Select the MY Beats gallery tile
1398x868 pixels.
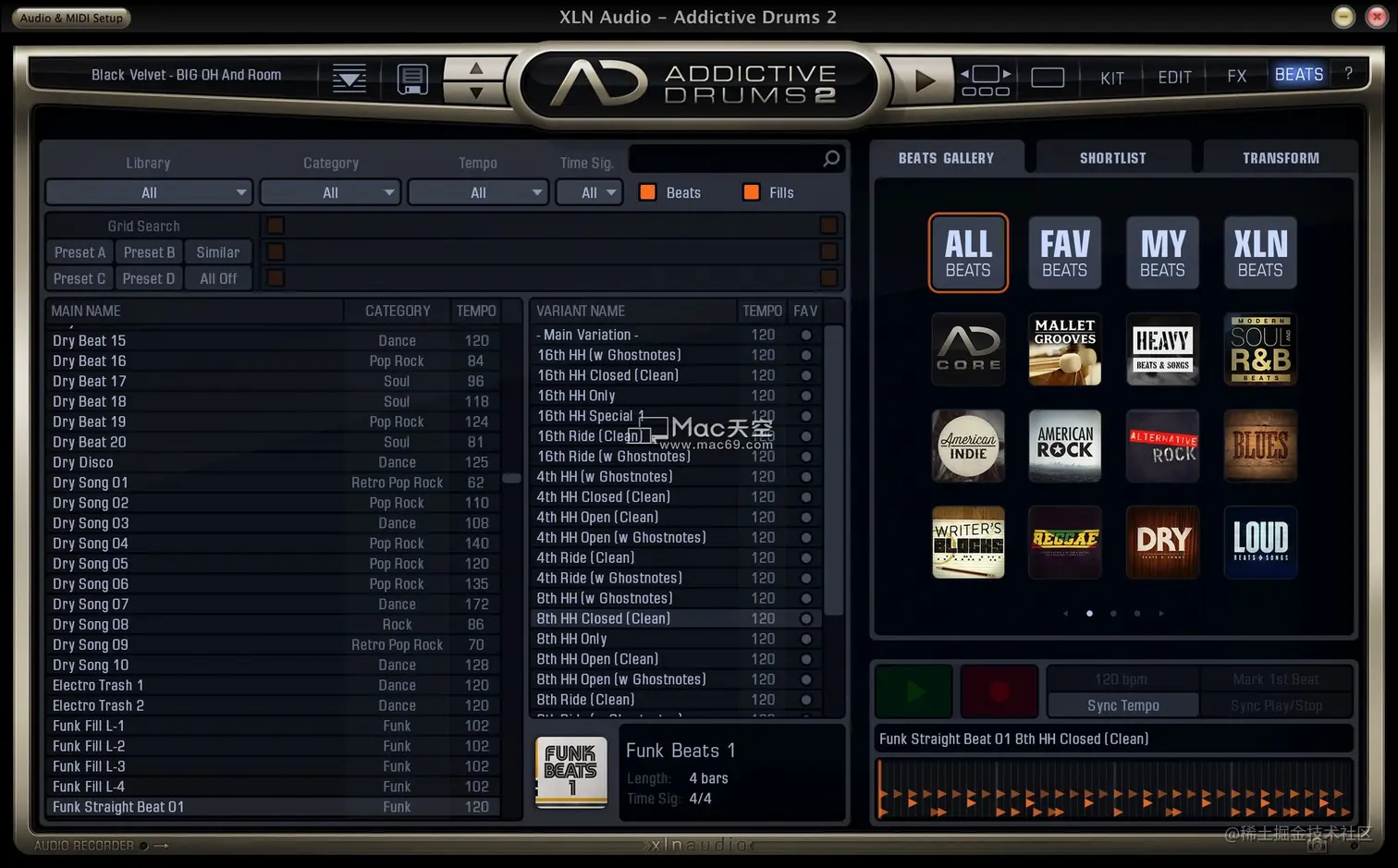(1162, 252)
